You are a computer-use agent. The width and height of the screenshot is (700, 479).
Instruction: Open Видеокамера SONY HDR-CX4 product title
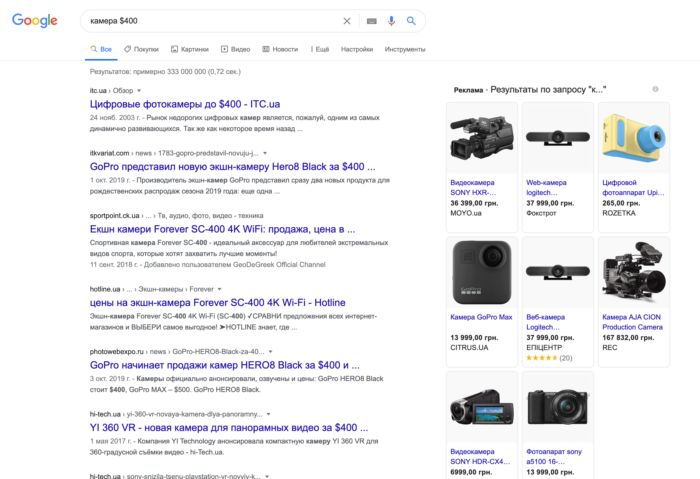click(480, 457)
